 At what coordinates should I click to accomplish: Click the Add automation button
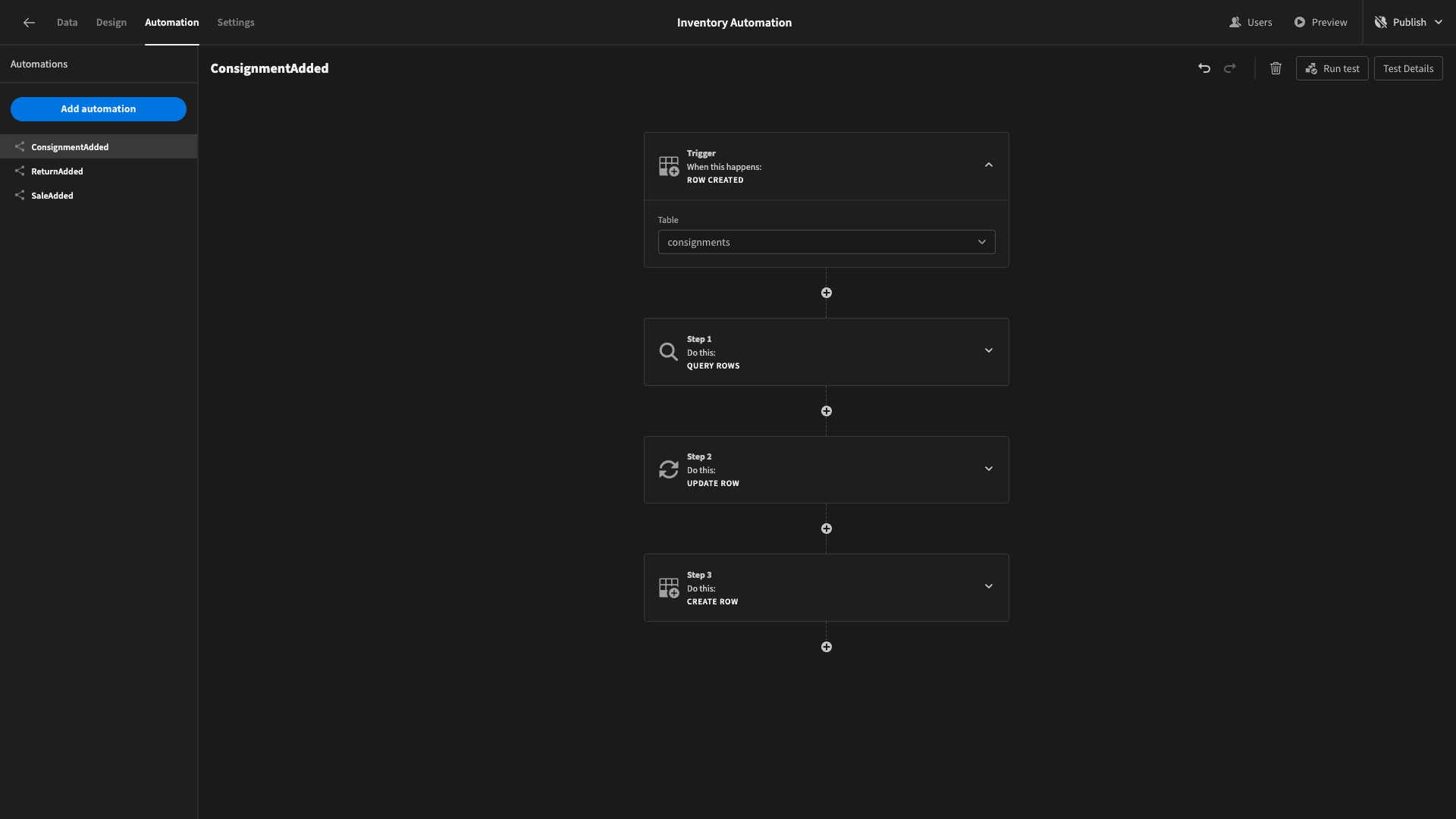[99, 109]
